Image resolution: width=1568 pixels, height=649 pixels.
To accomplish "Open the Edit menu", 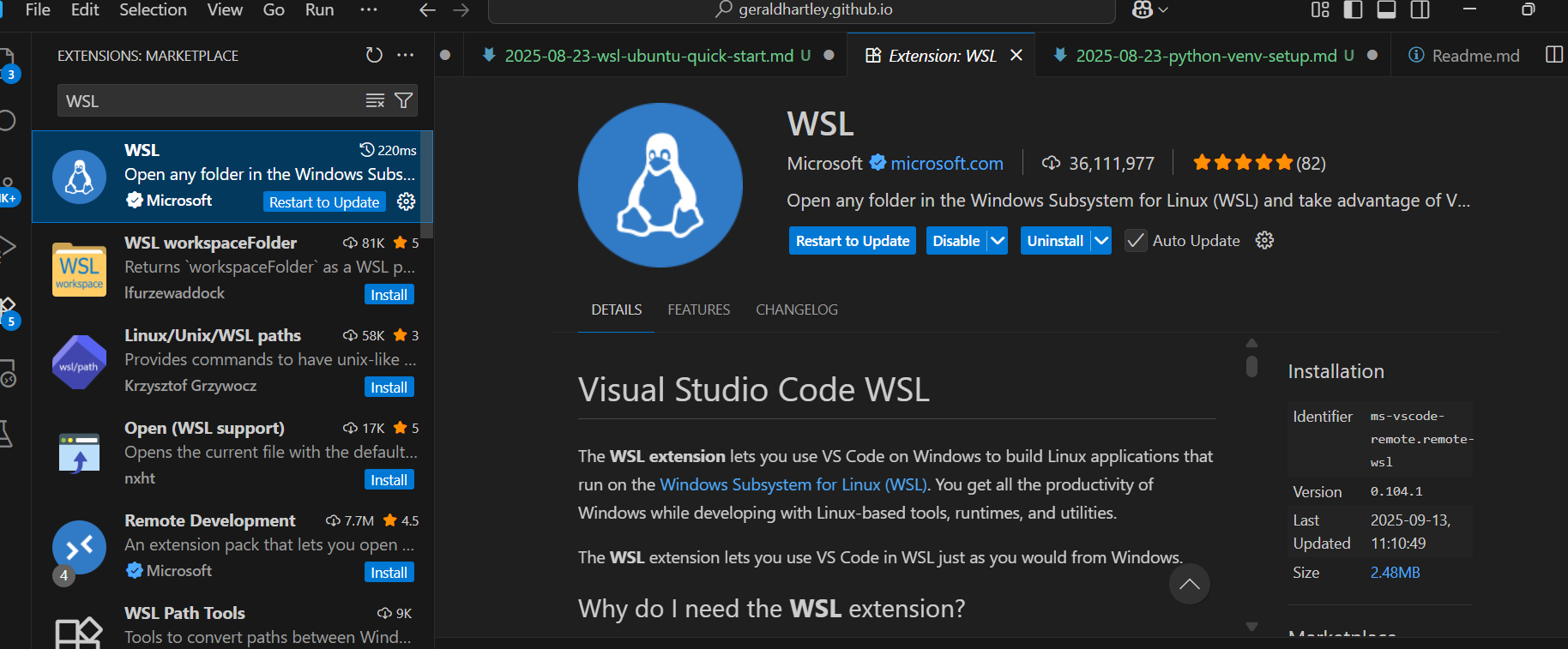I will point(85,10).
